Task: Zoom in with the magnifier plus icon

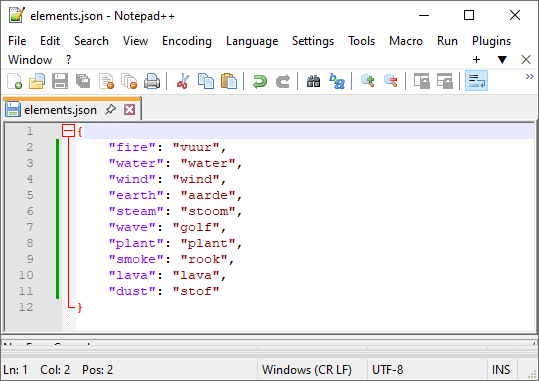Action: click(x=367, y=81)
